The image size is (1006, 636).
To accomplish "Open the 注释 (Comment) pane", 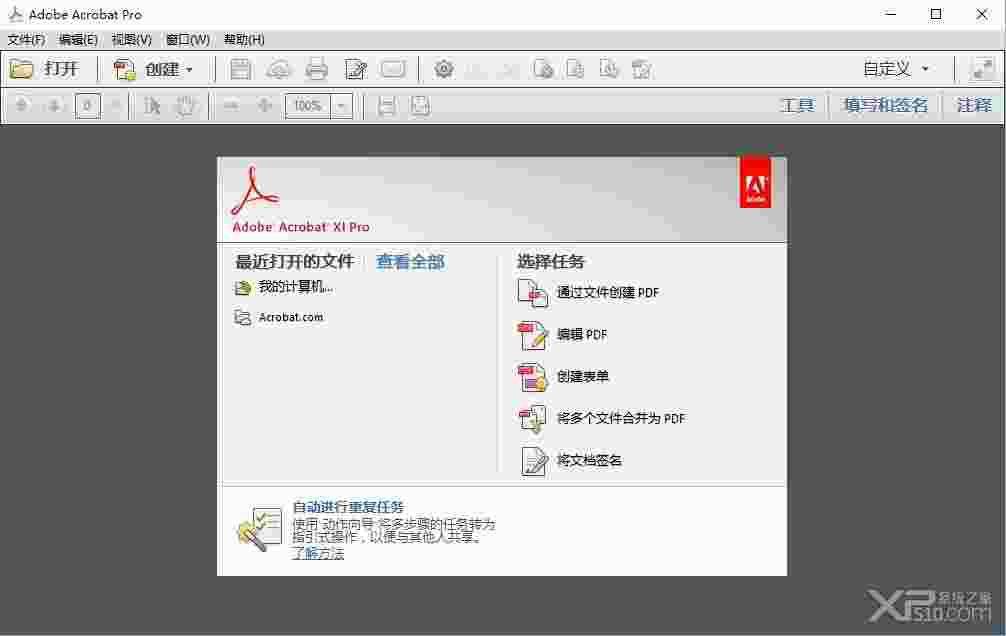I will [x=974, y=105].
